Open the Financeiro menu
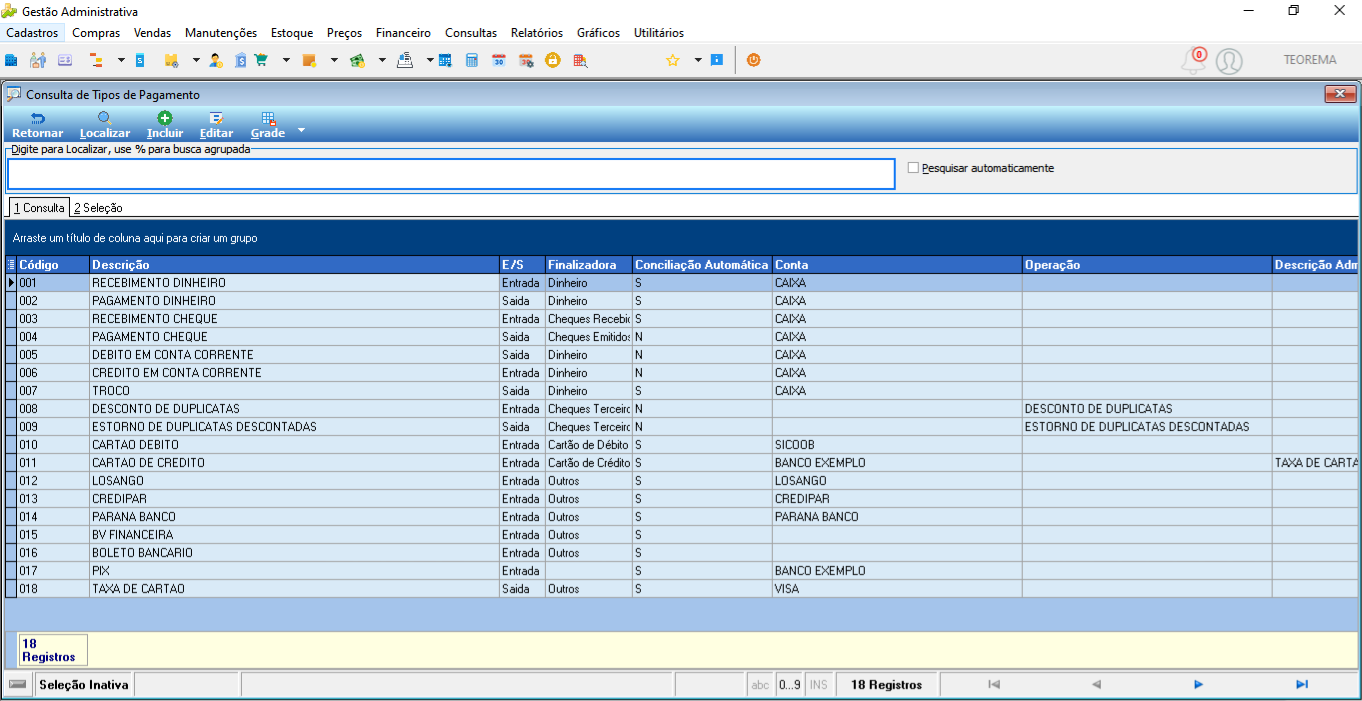Screen dimensions: 1362x701 pos(403,33)
